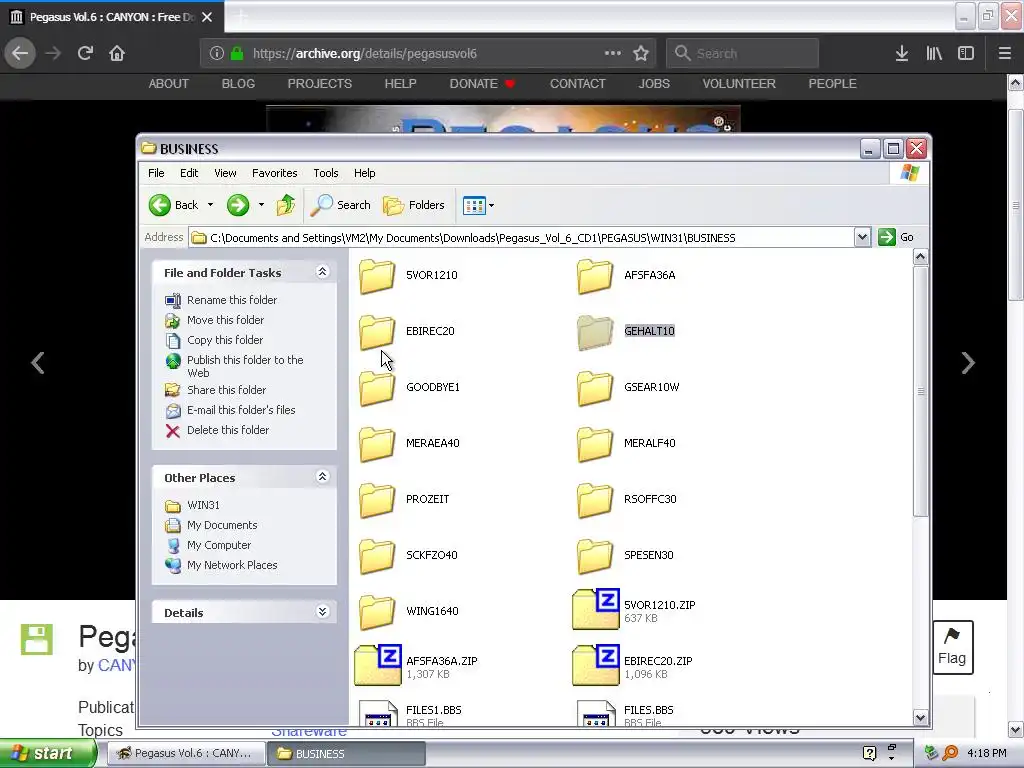This screenshot has height=768, width=1024.
Task: Select the EBIREC20 folder icon
Action: click(x=377, y=332)
